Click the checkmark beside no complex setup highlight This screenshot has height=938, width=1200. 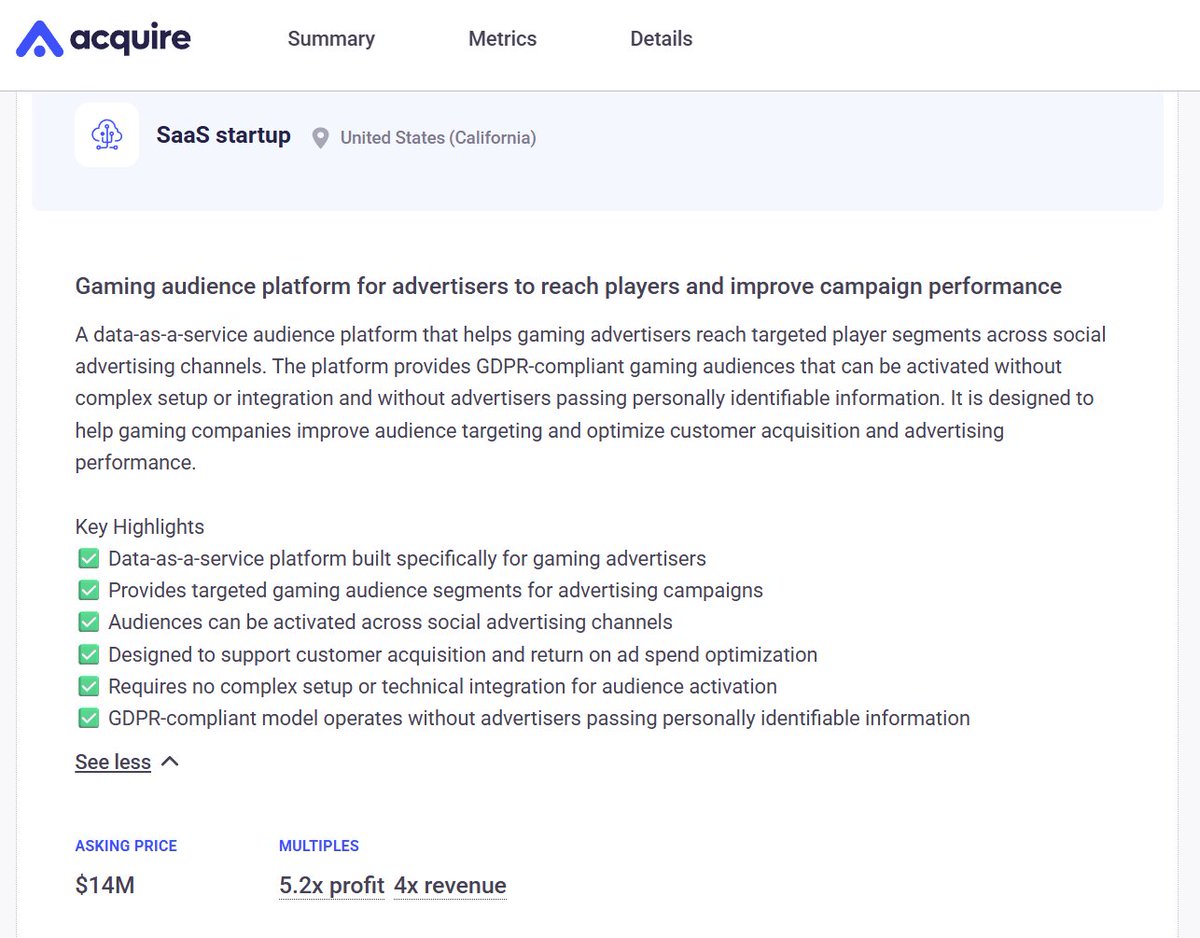(x=88, y=687)
